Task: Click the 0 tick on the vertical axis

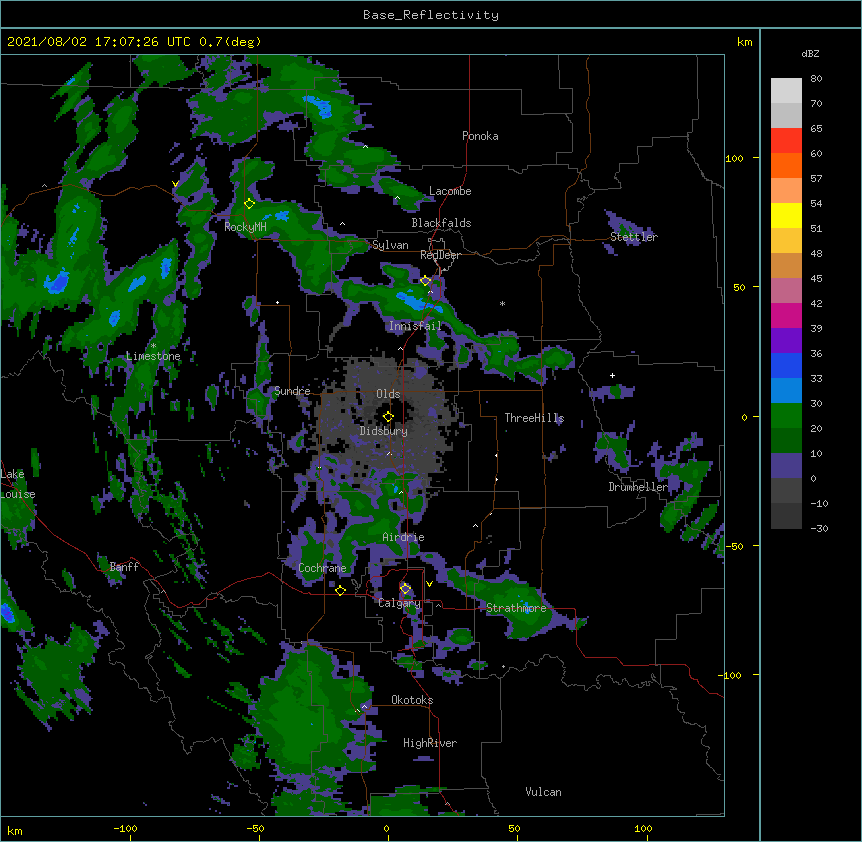Action: click(744, 418)
